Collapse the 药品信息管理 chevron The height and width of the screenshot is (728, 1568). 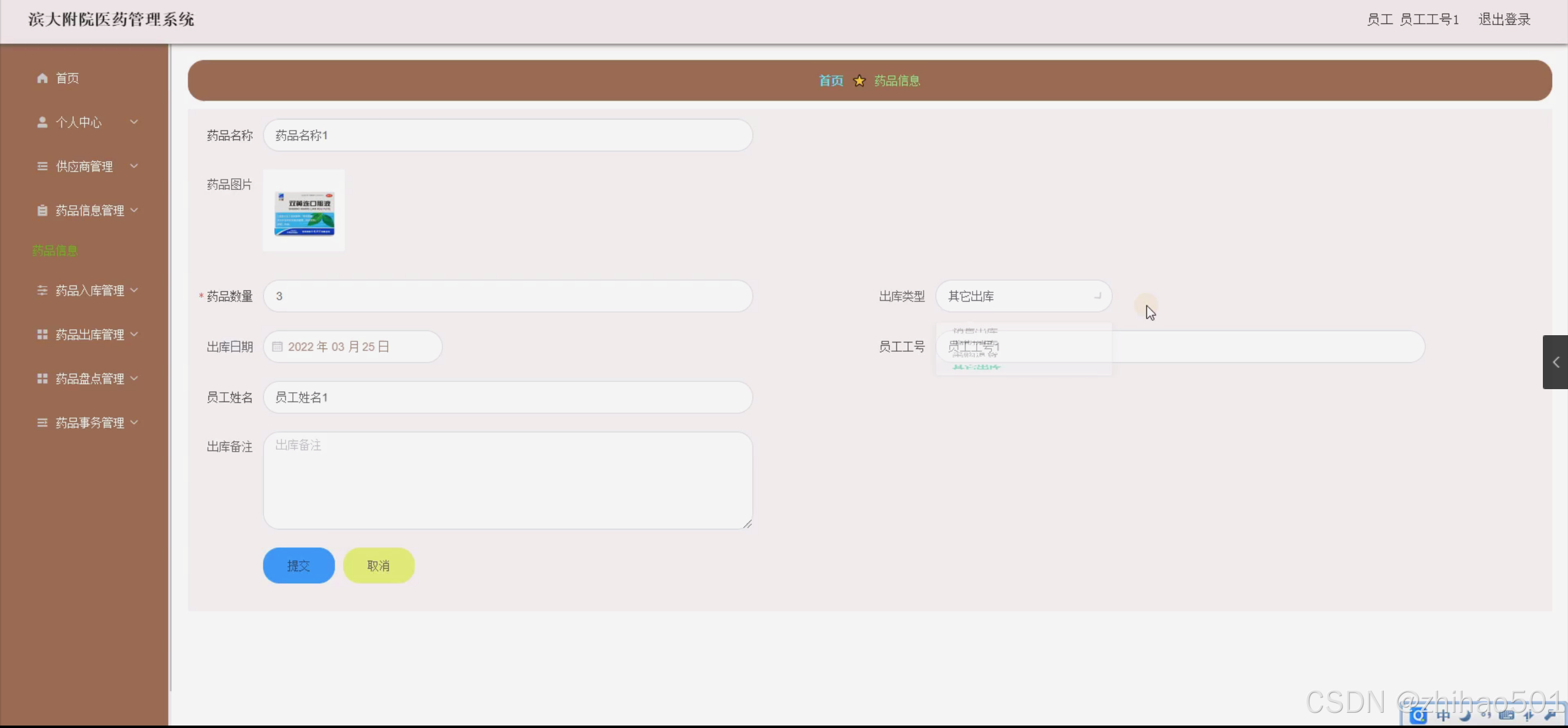pyautogui.click(x=134, y=210)
